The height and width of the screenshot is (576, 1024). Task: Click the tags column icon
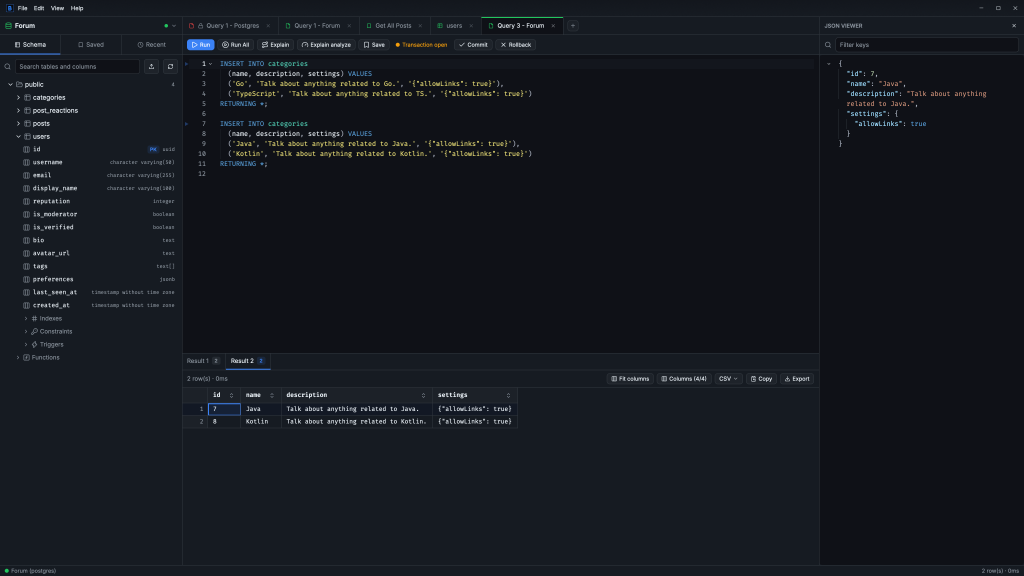26,266
